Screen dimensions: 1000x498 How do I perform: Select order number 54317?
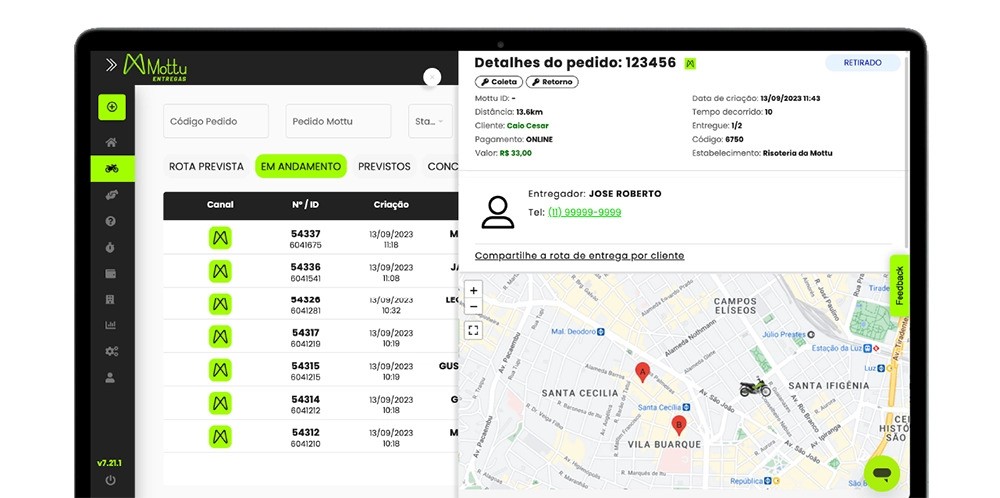coord(305,333)
